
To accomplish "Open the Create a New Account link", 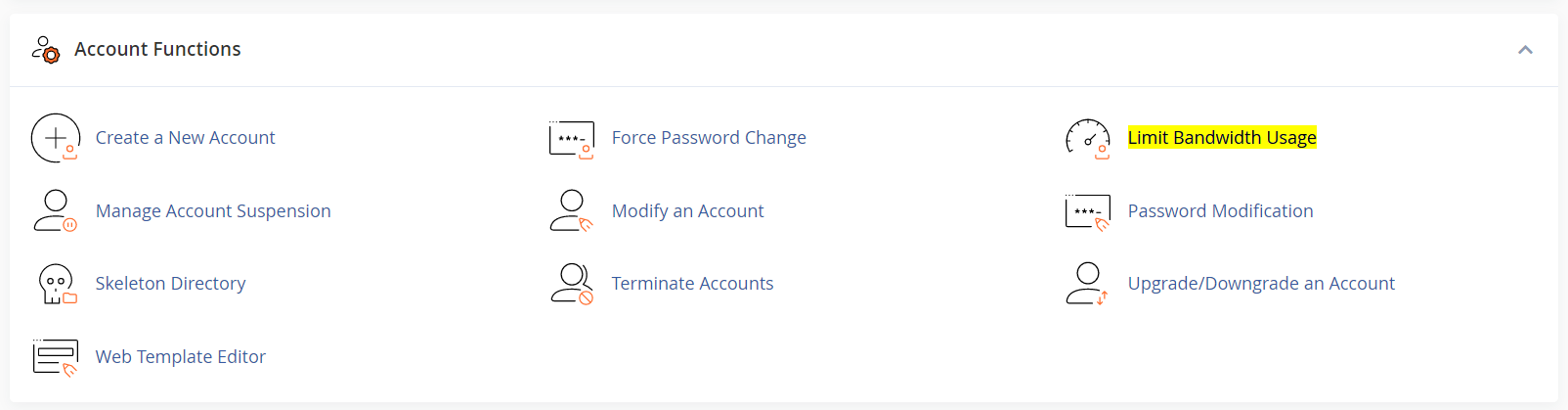I will (x=185, y=138).
